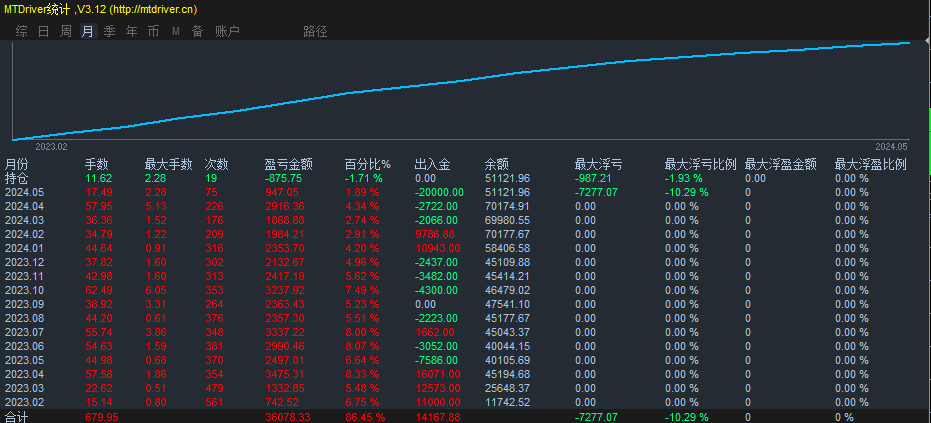Screen dimensions: 931x423
Task: Select the 2023.09 month row
Action: (x=465, y=304)
